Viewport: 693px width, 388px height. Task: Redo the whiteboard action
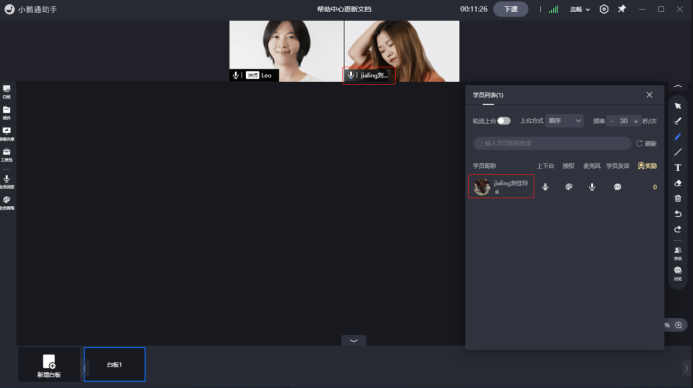[678, 229]
